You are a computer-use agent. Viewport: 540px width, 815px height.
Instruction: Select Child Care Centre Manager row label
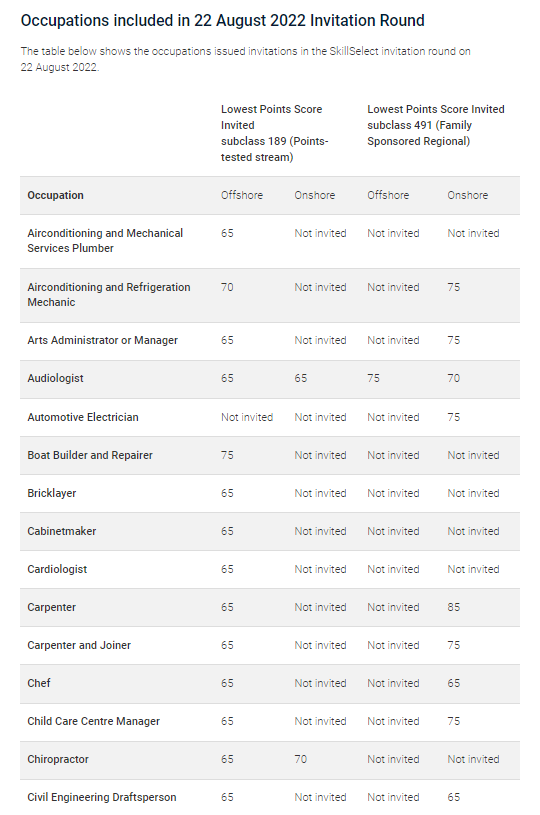[94, 721]
